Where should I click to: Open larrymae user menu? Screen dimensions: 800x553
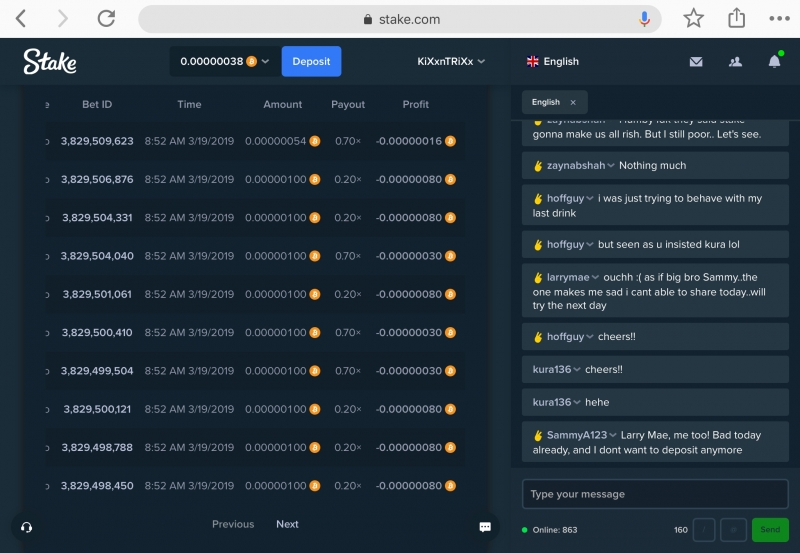[595, 278]
